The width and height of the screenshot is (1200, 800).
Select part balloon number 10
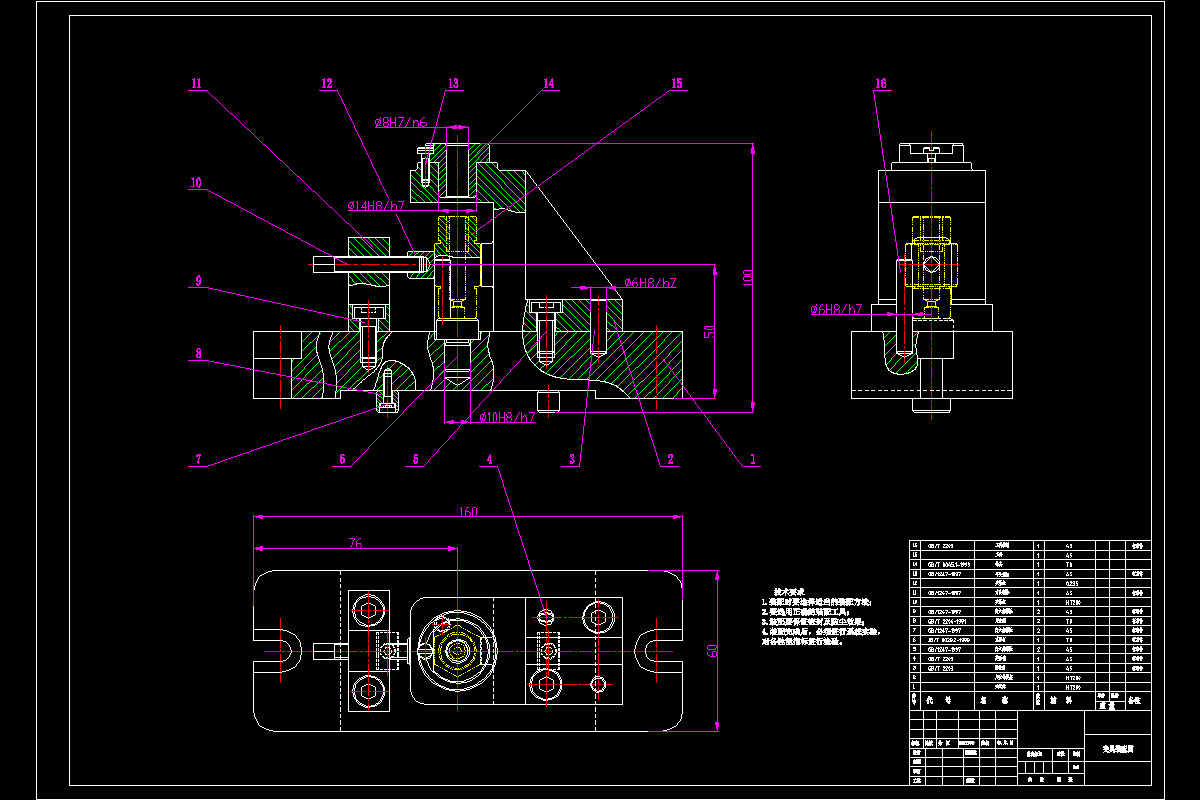point(195,183)
